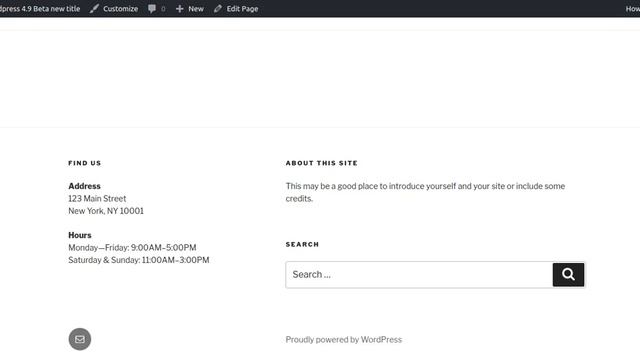Click the Address label
The width and height of the screenshot is (640, 360).
[84, 186]
